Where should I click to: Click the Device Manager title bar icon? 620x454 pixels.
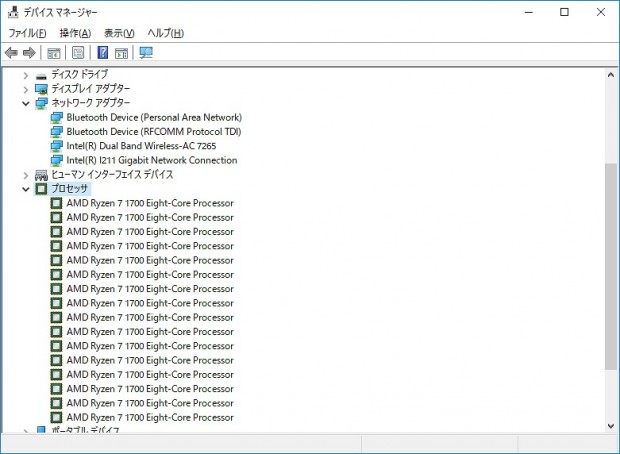[13, 12]
